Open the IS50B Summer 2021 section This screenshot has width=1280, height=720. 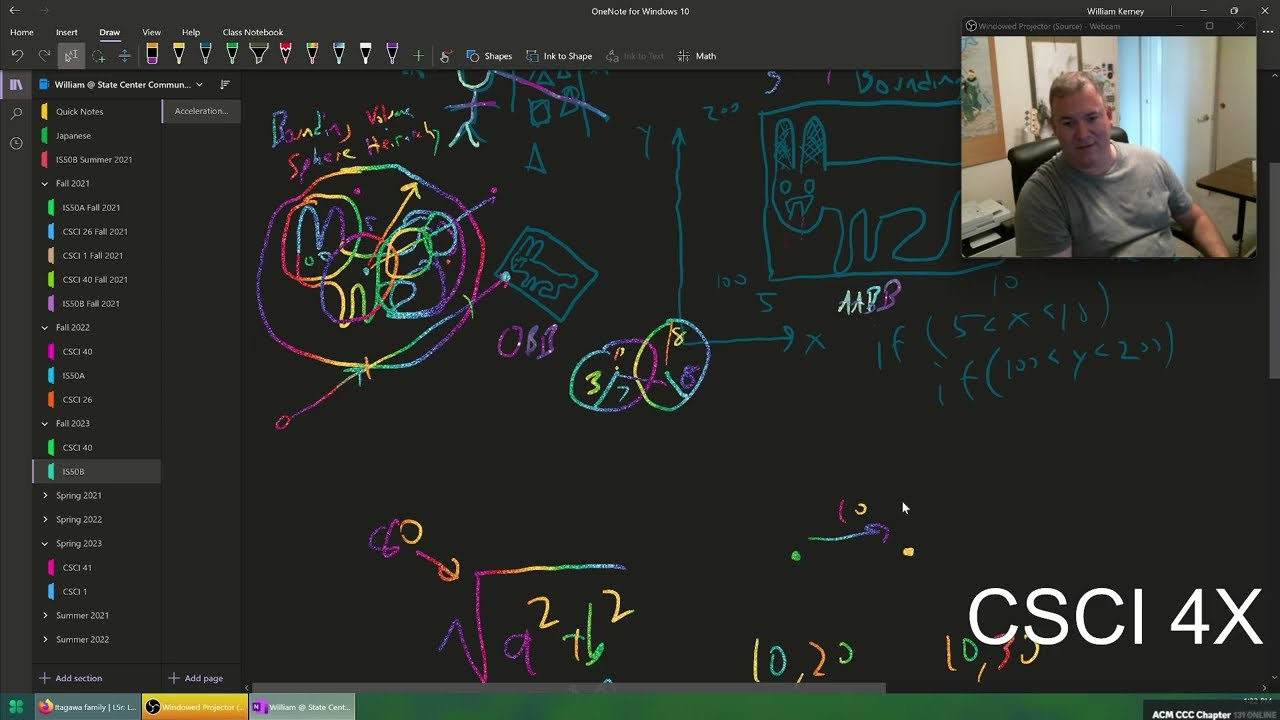[x=97, y=159]
